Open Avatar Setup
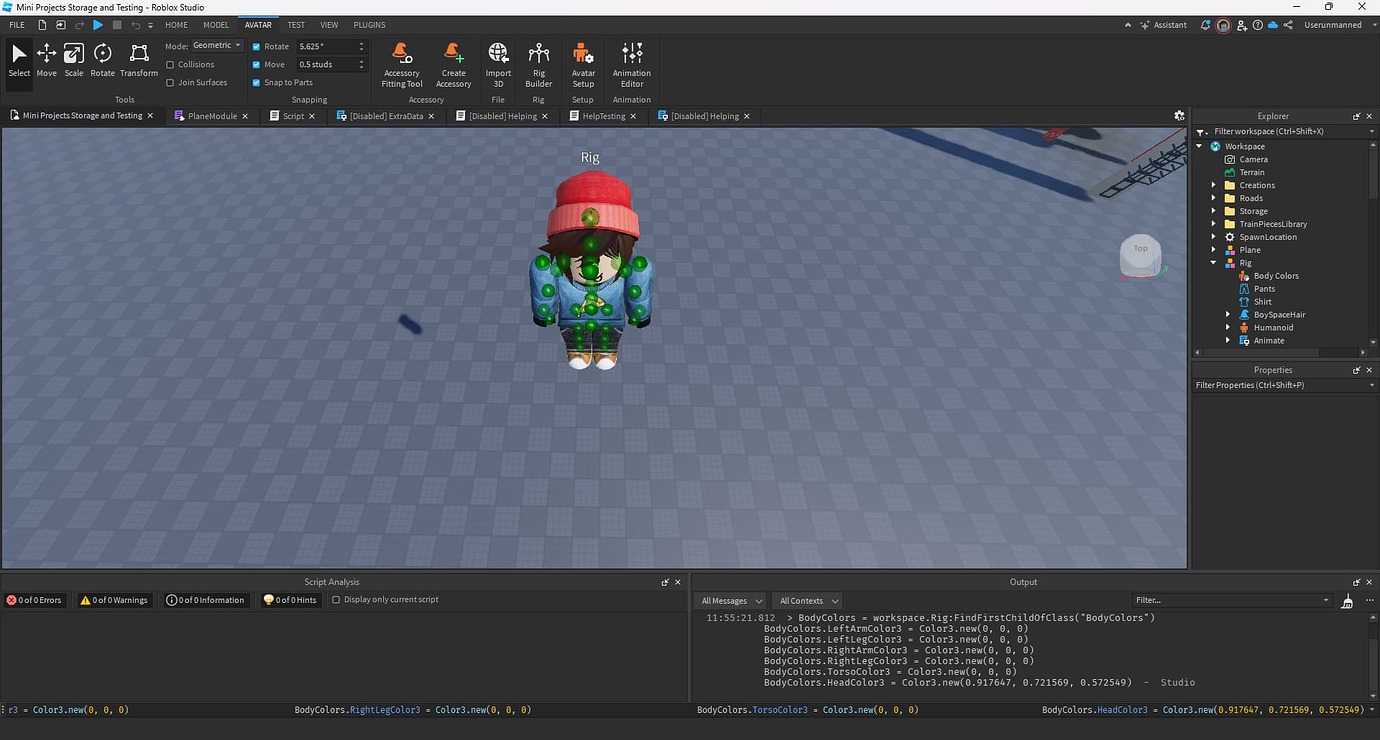 583,65
